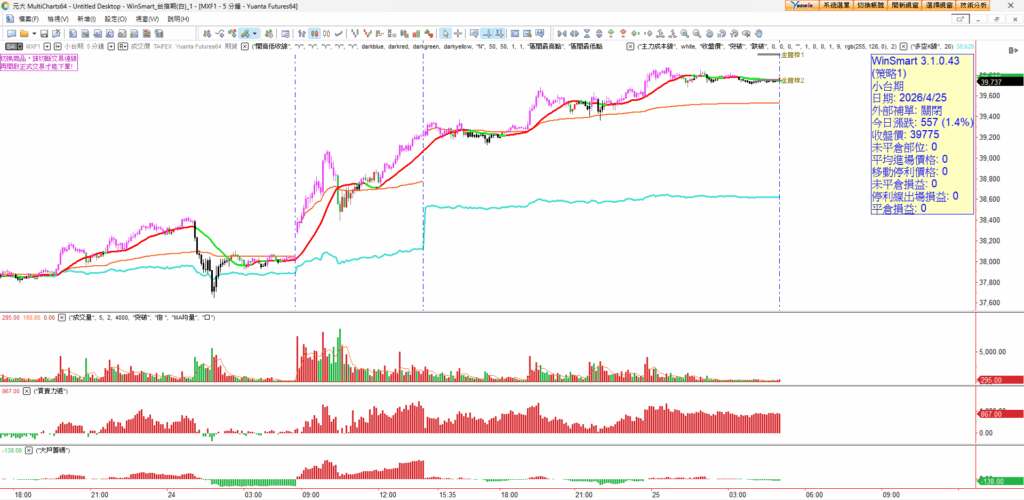The image size is (1024, 500).
Task: Click the 技術分析 button
Action: (969, 6)
